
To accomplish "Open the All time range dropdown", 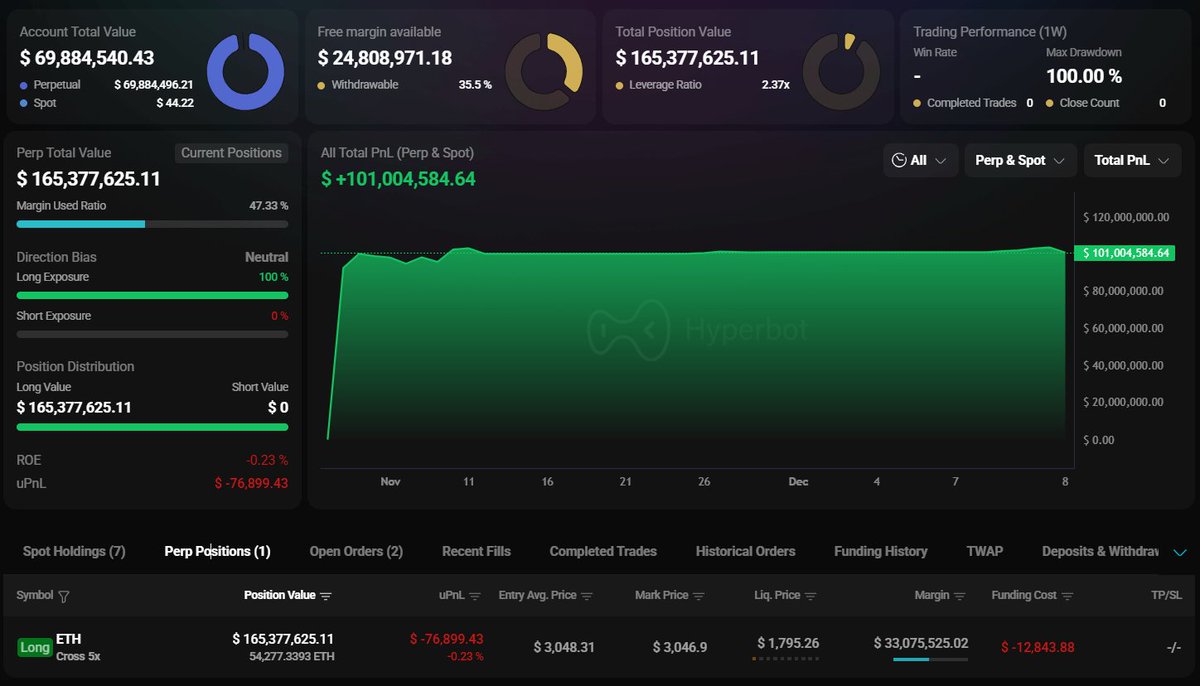I will click(920, 160).
